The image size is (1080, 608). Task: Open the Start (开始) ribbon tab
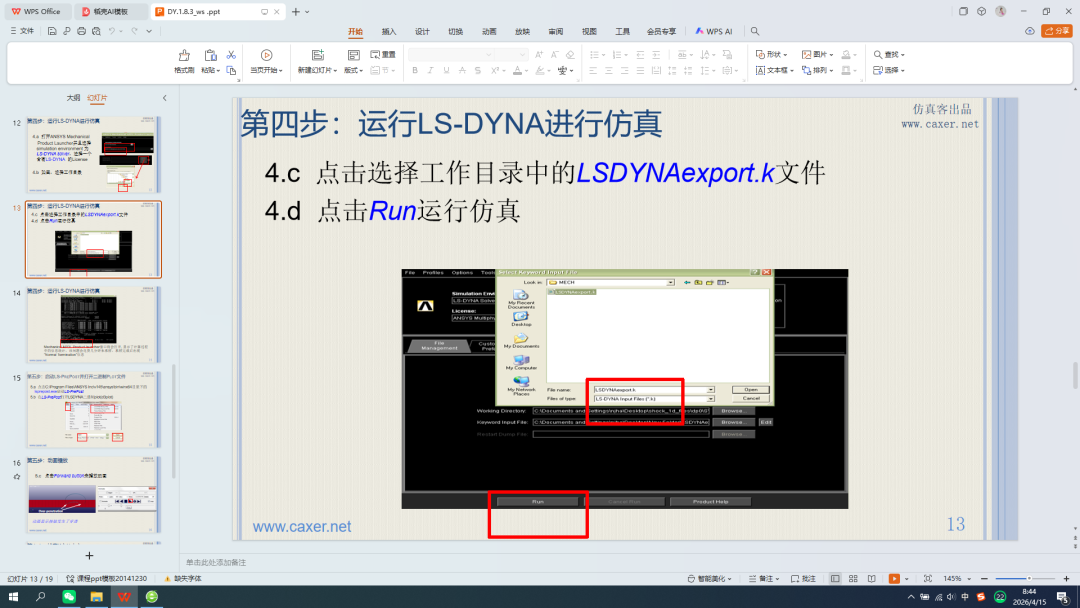pos(355,31)
